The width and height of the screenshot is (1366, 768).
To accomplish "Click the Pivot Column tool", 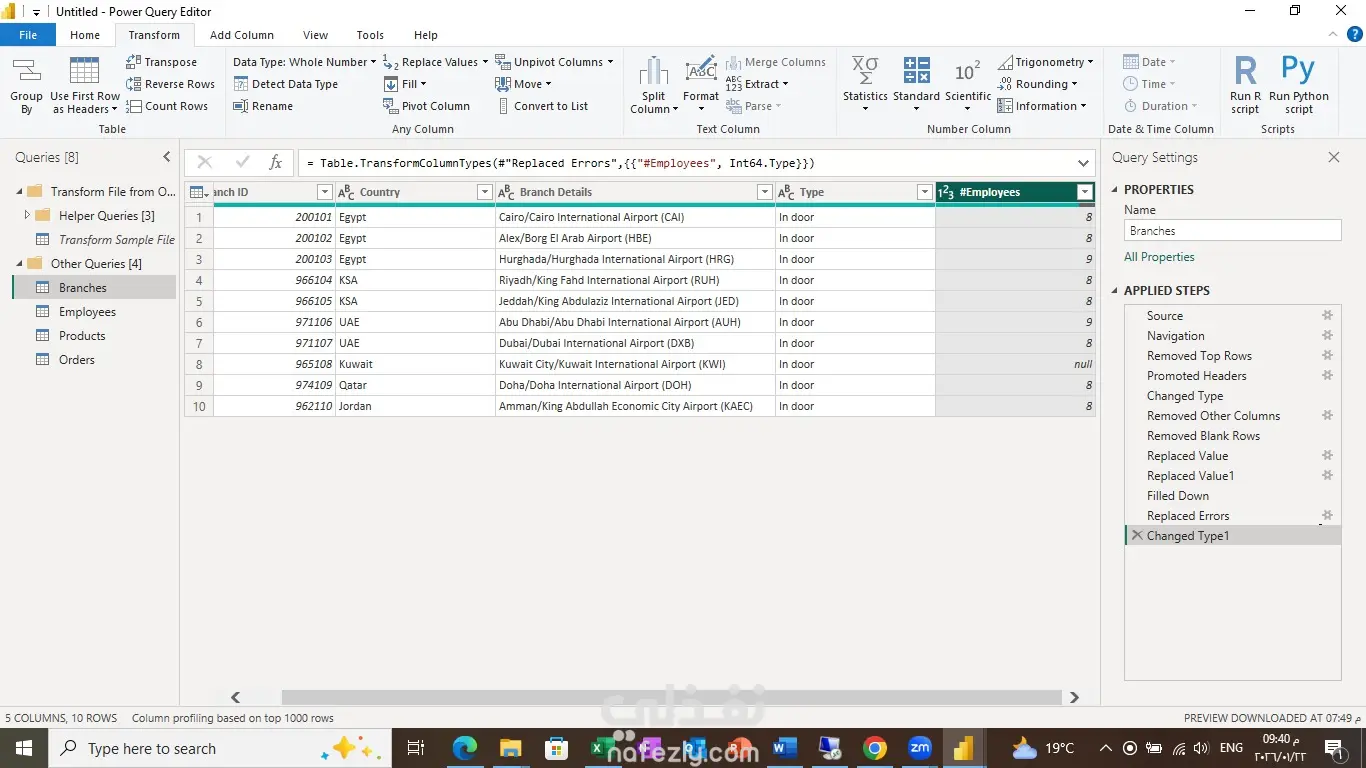I will (426, 106).
